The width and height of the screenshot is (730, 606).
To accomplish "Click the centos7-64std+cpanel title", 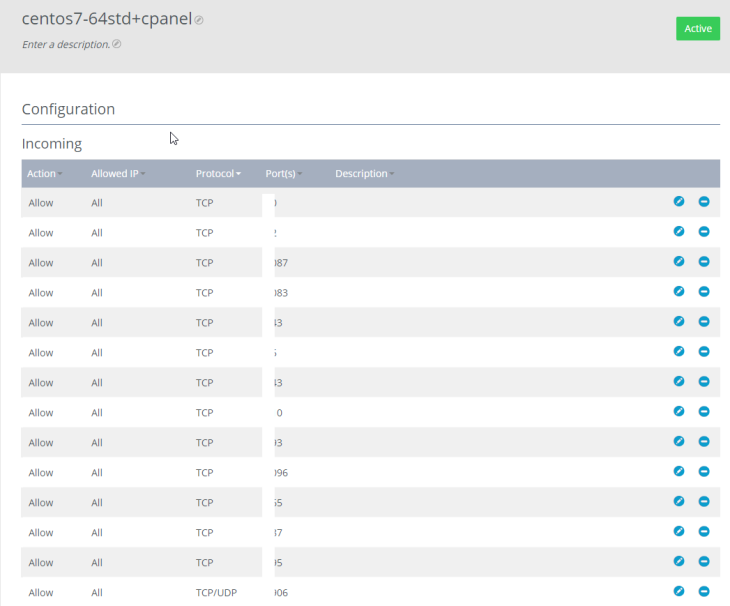I will point(107,19).
